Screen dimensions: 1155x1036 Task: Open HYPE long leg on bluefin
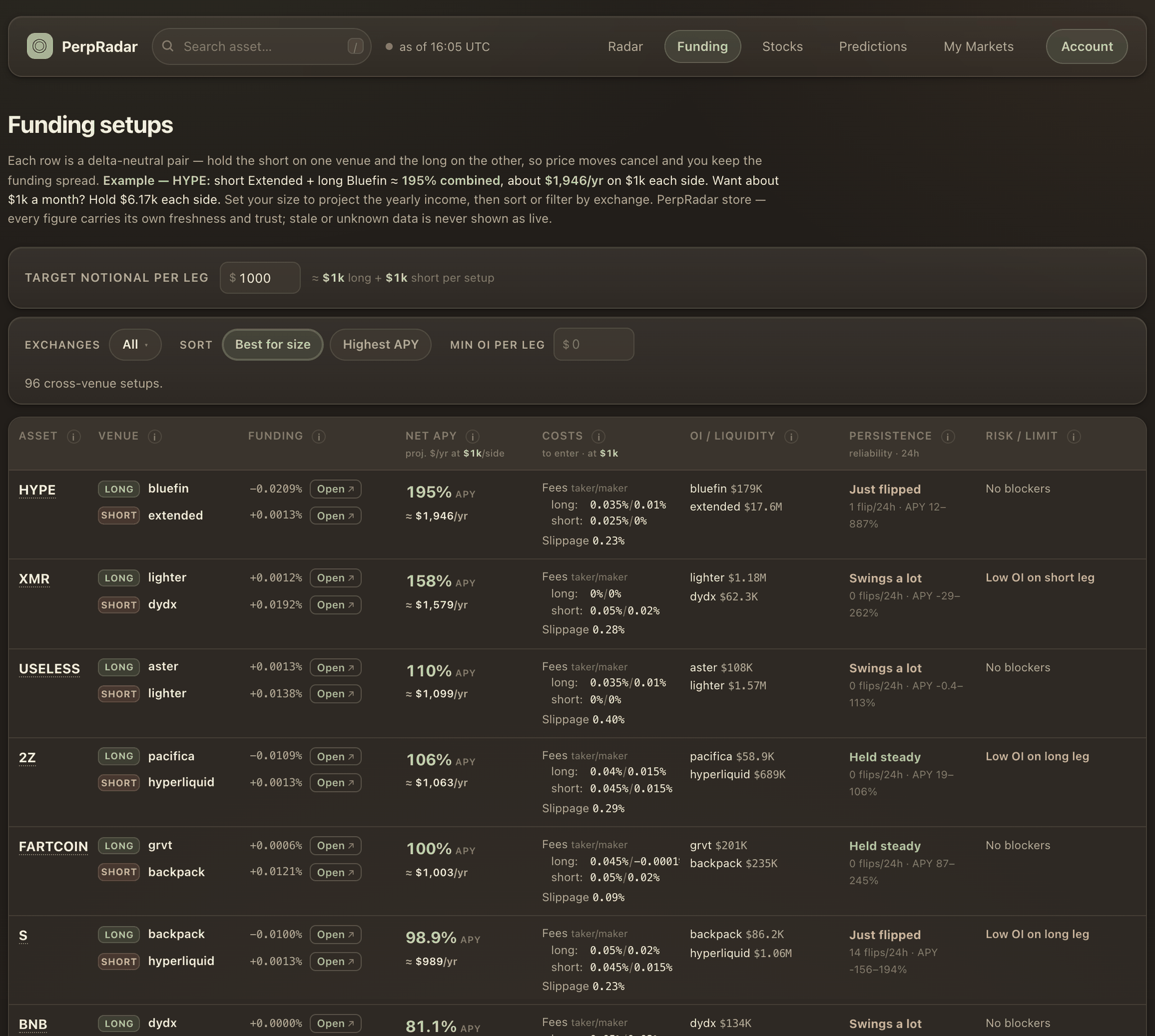pos(335,489)
